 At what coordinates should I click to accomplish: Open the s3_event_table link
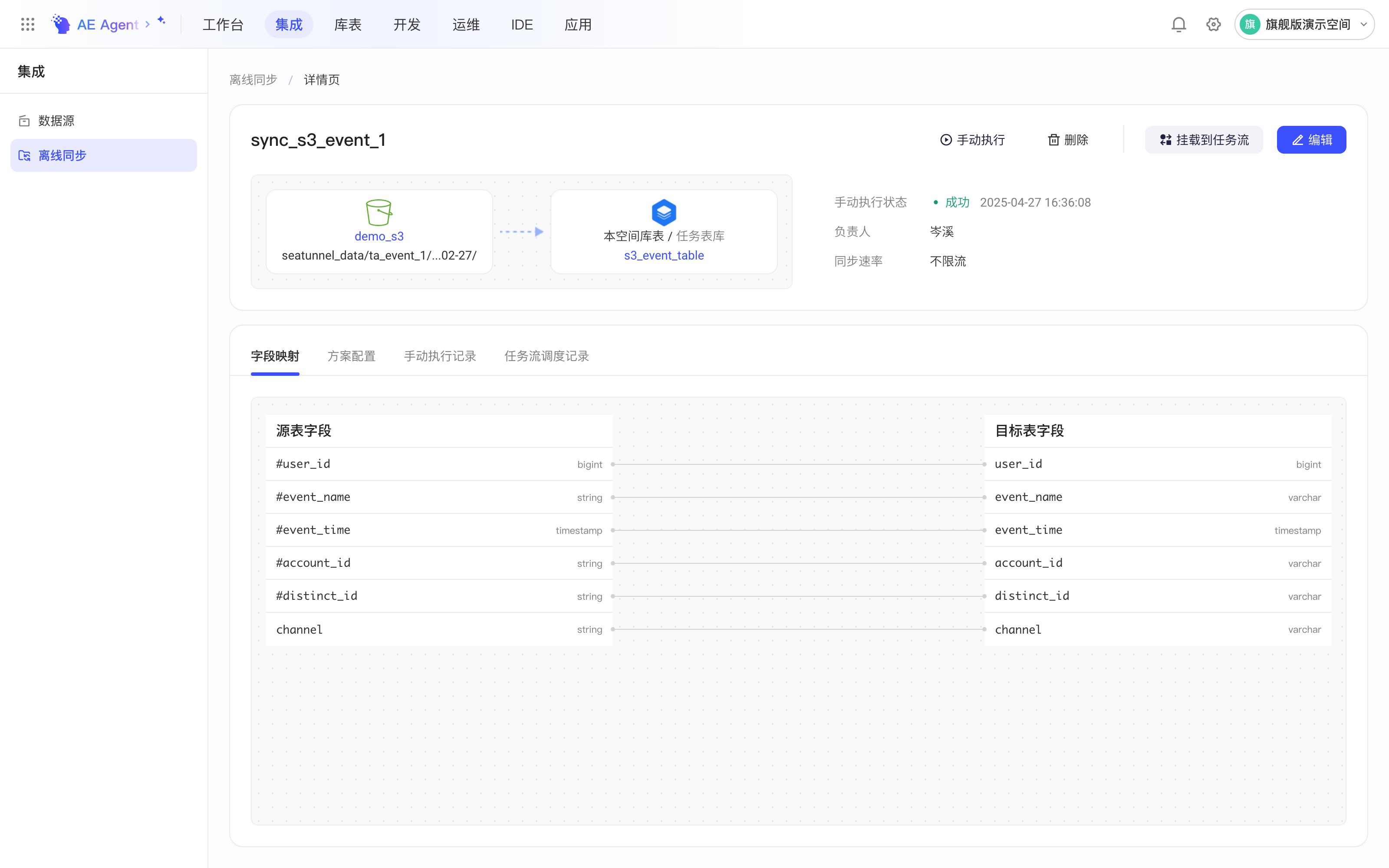pos(664,255)
